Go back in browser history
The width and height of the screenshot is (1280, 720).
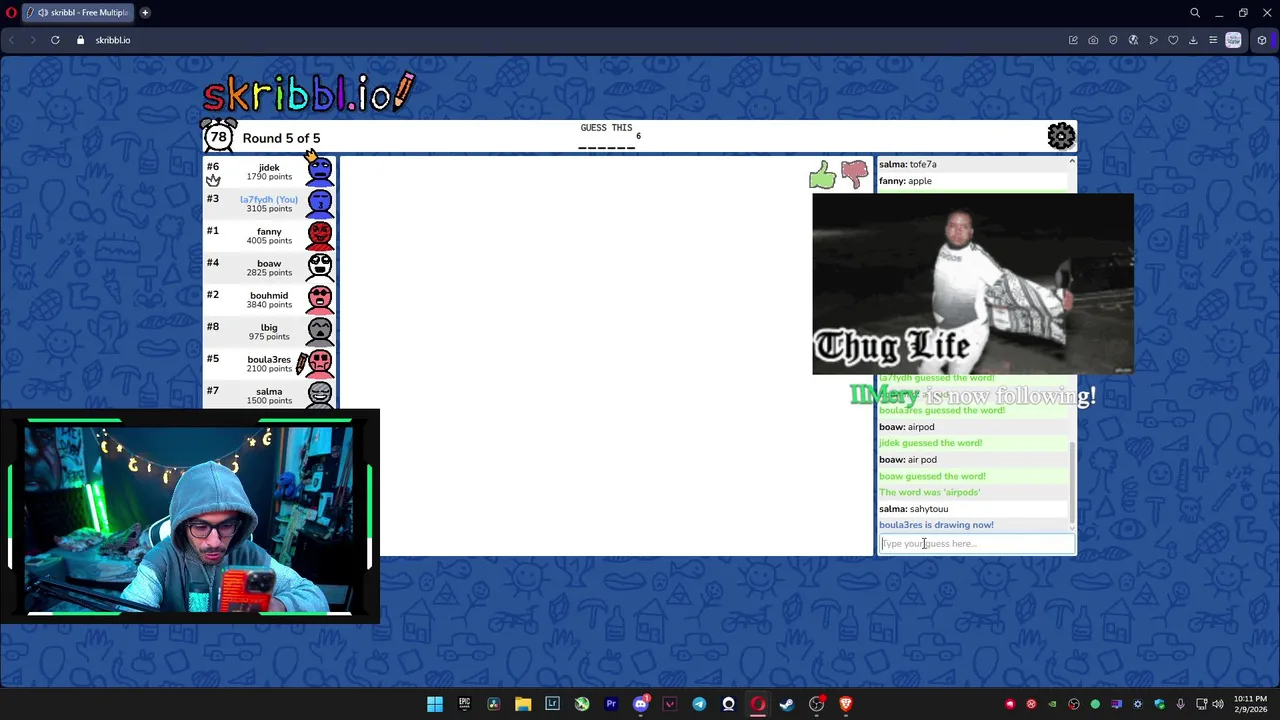coord(11,40)
